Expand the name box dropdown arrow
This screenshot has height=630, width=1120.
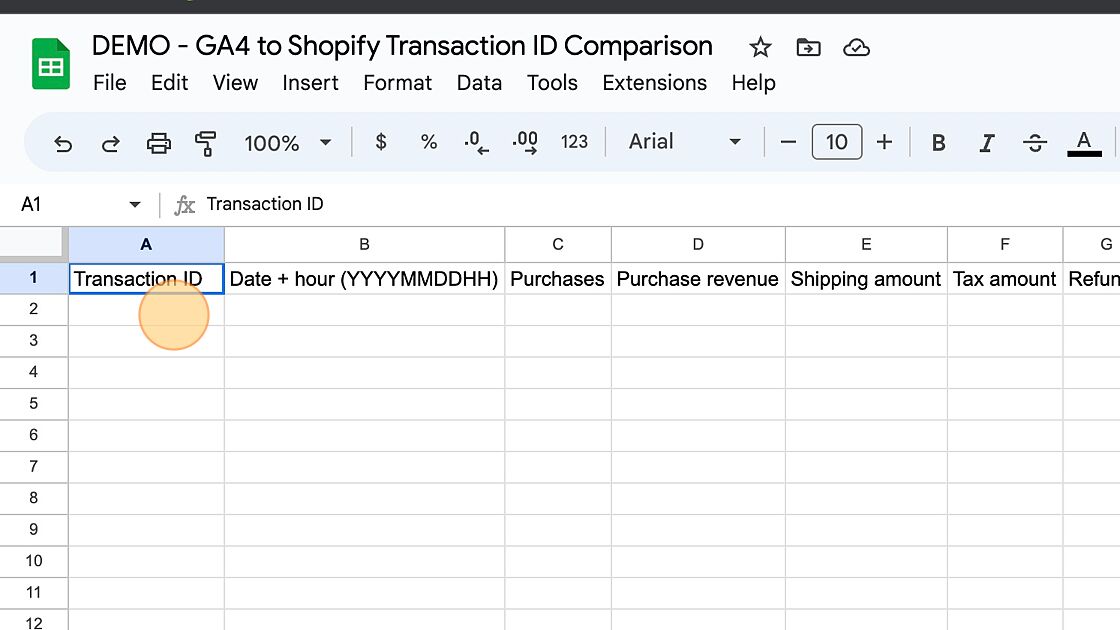(135, 205)
